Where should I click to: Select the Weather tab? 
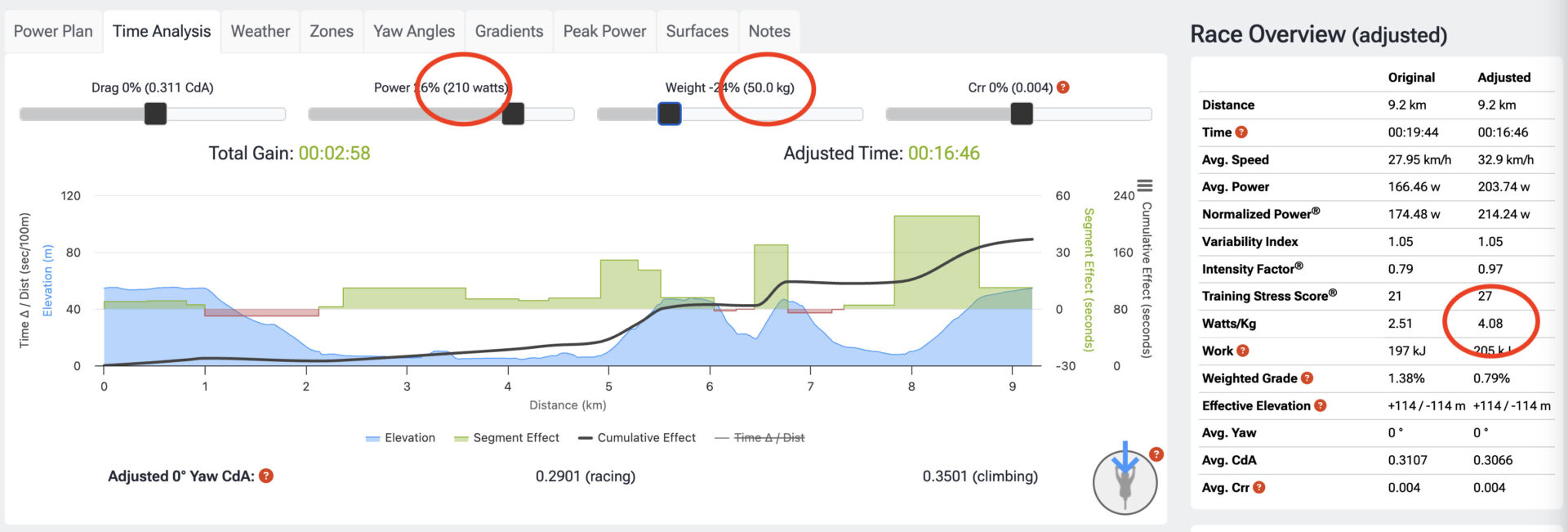click(x=260, y=31)
